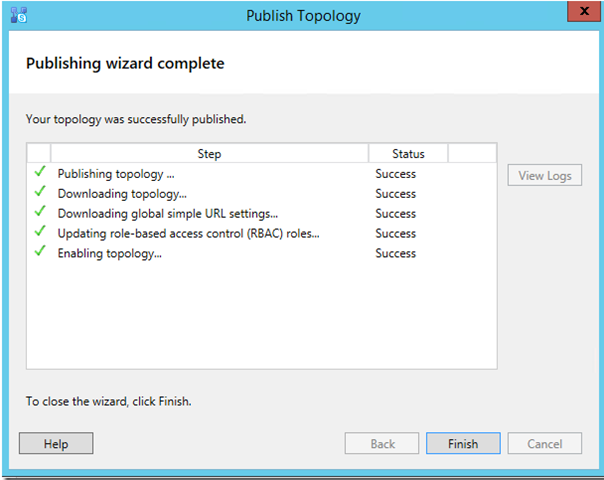604x480 pixels.
Task: Click checkmark beside Downloading global simple URL
Action: [x=40, y=211]
